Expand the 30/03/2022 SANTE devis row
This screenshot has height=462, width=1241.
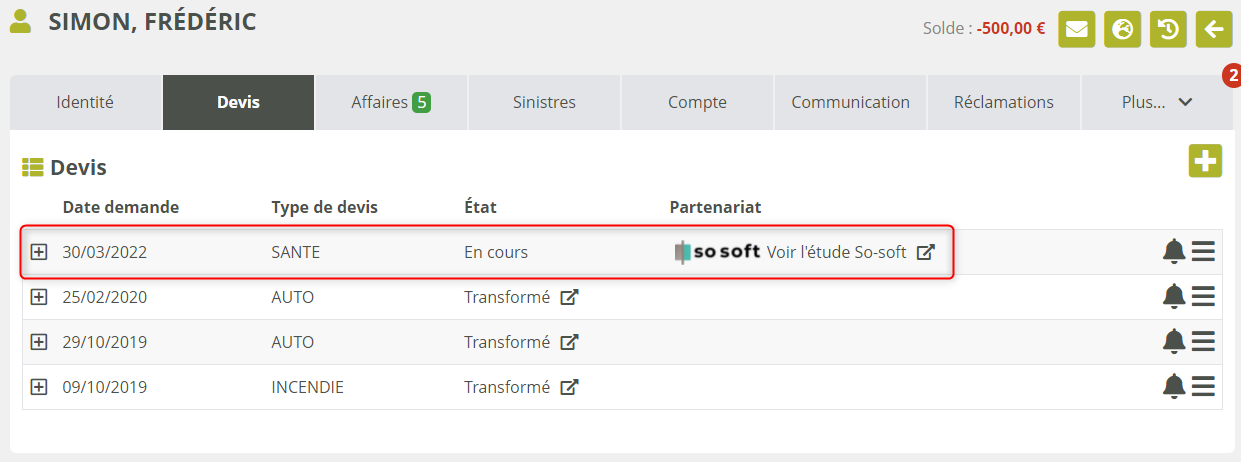39,252
